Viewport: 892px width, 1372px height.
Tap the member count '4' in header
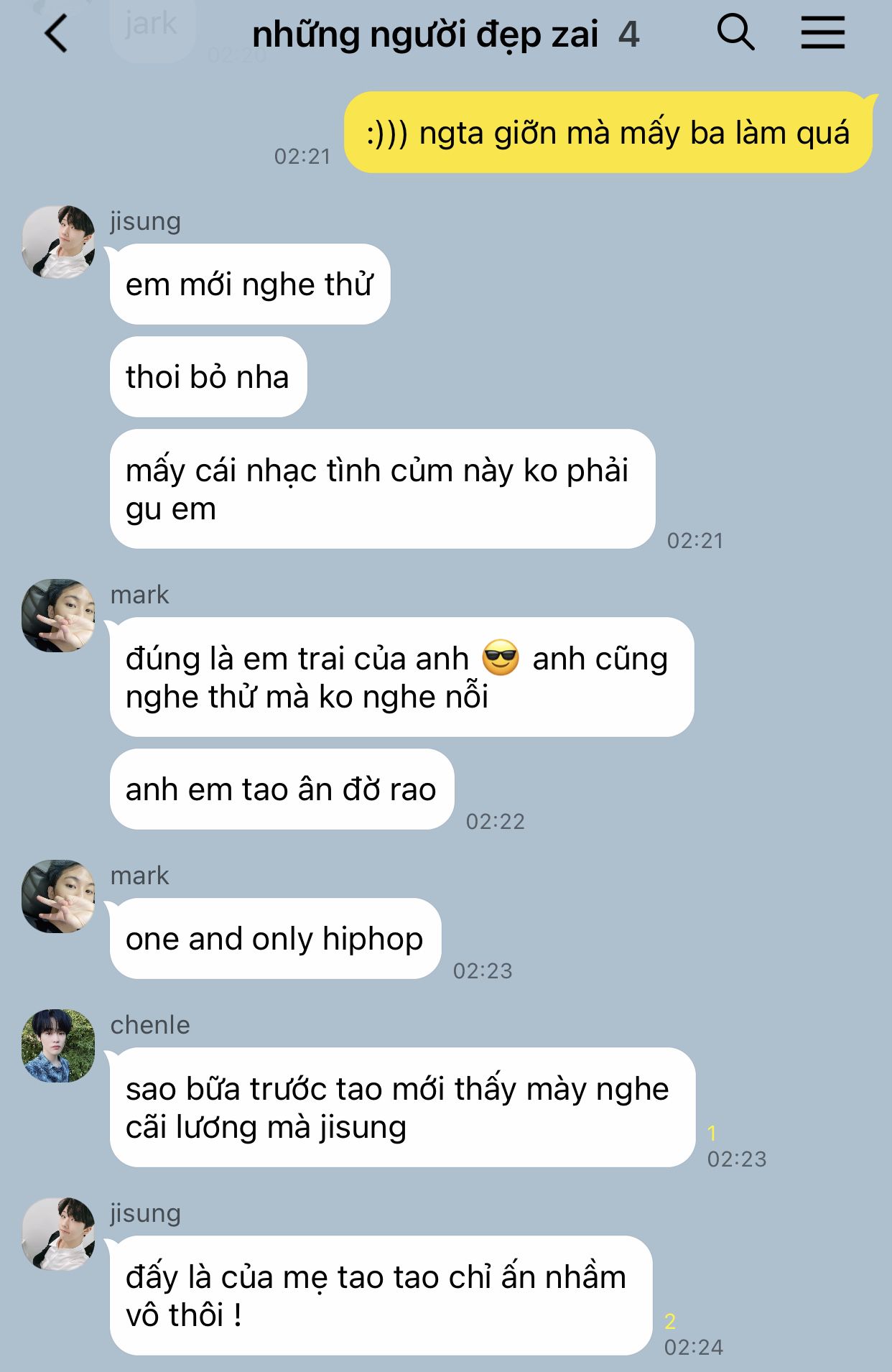(x=629, y=34)
